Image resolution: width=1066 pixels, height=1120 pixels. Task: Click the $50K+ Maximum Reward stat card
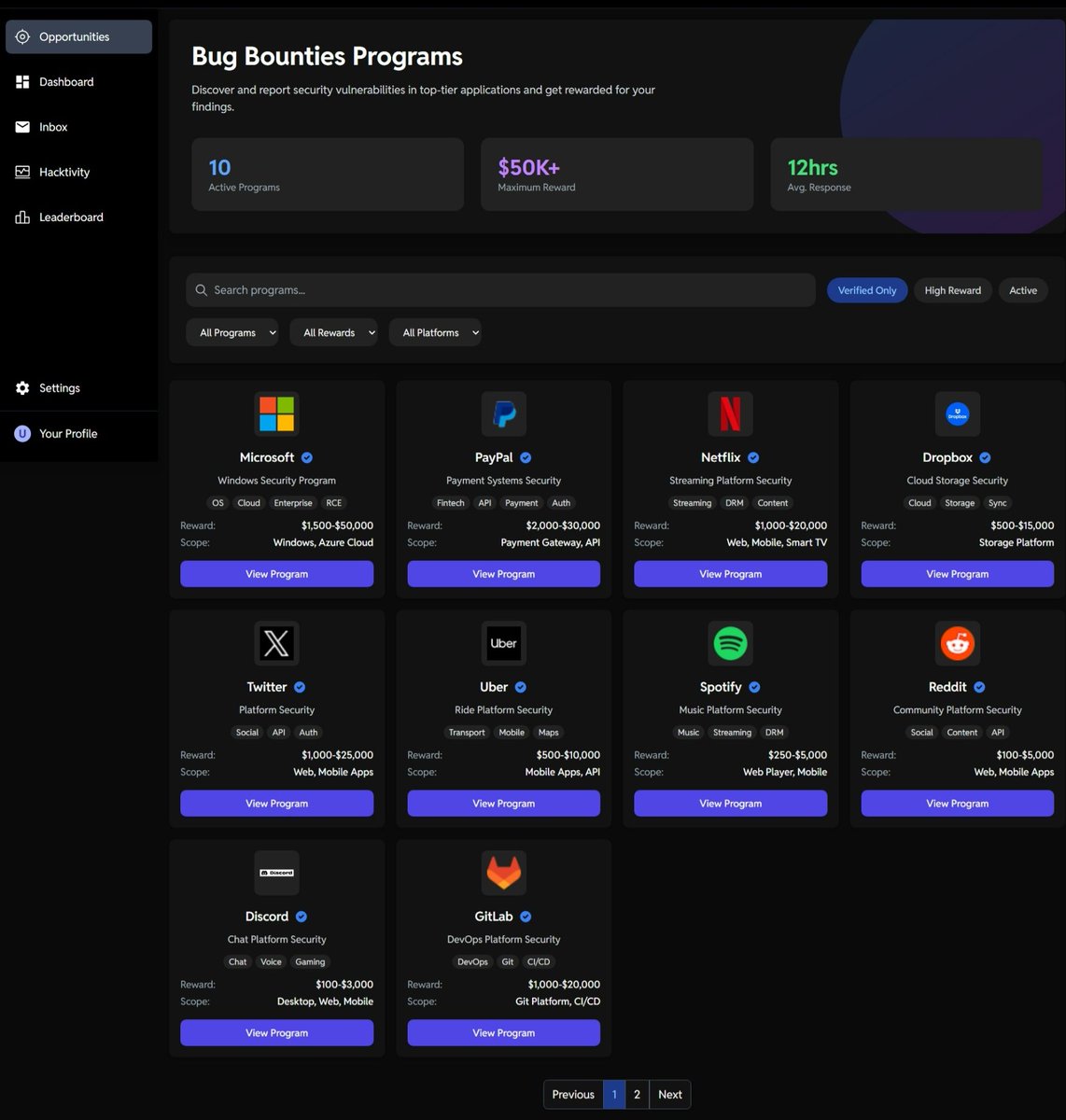click(x=617, y=175)
